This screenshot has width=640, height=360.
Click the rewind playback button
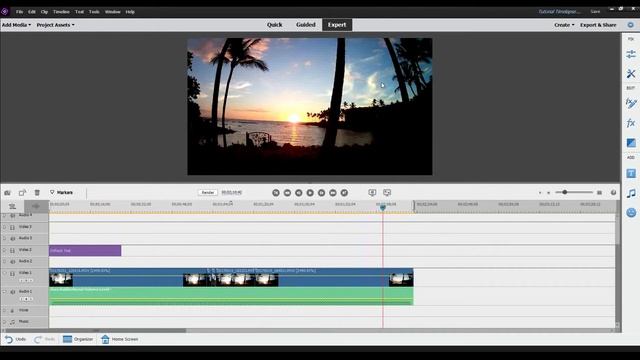[287, 193]
